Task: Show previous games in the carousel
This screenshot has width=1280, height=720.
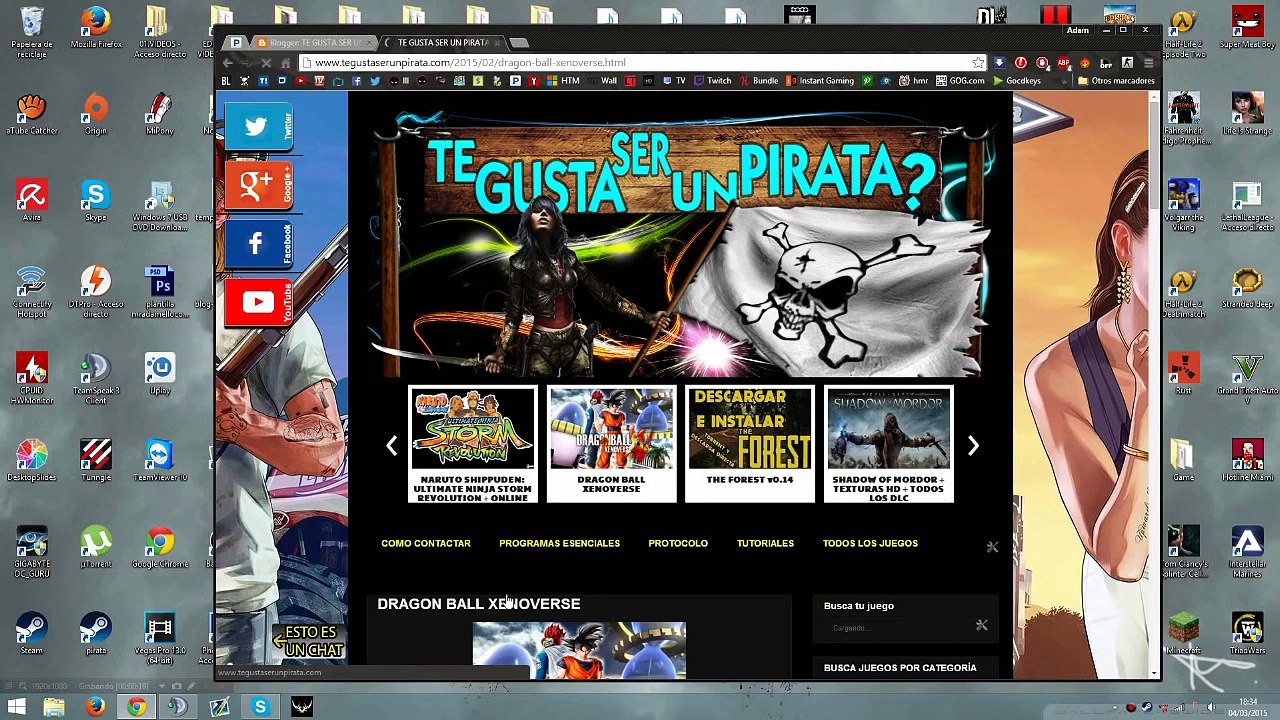Action: 392,446
